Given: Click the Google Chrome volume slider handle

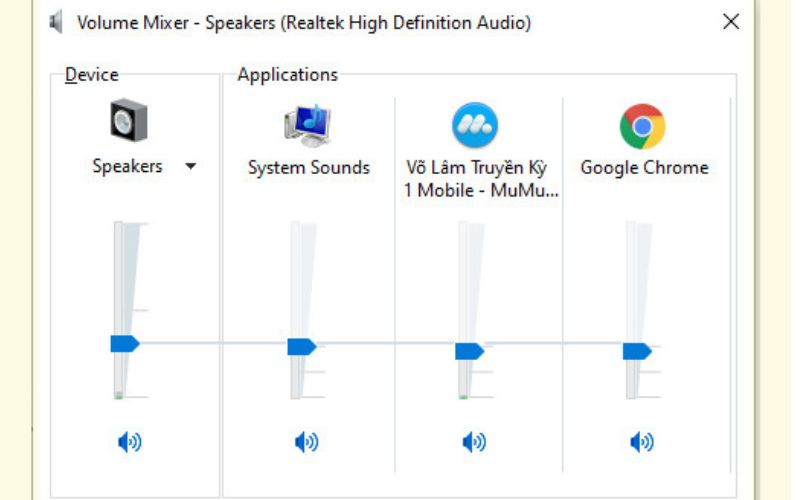Looking at the screenshot, I should coord(637,351).
